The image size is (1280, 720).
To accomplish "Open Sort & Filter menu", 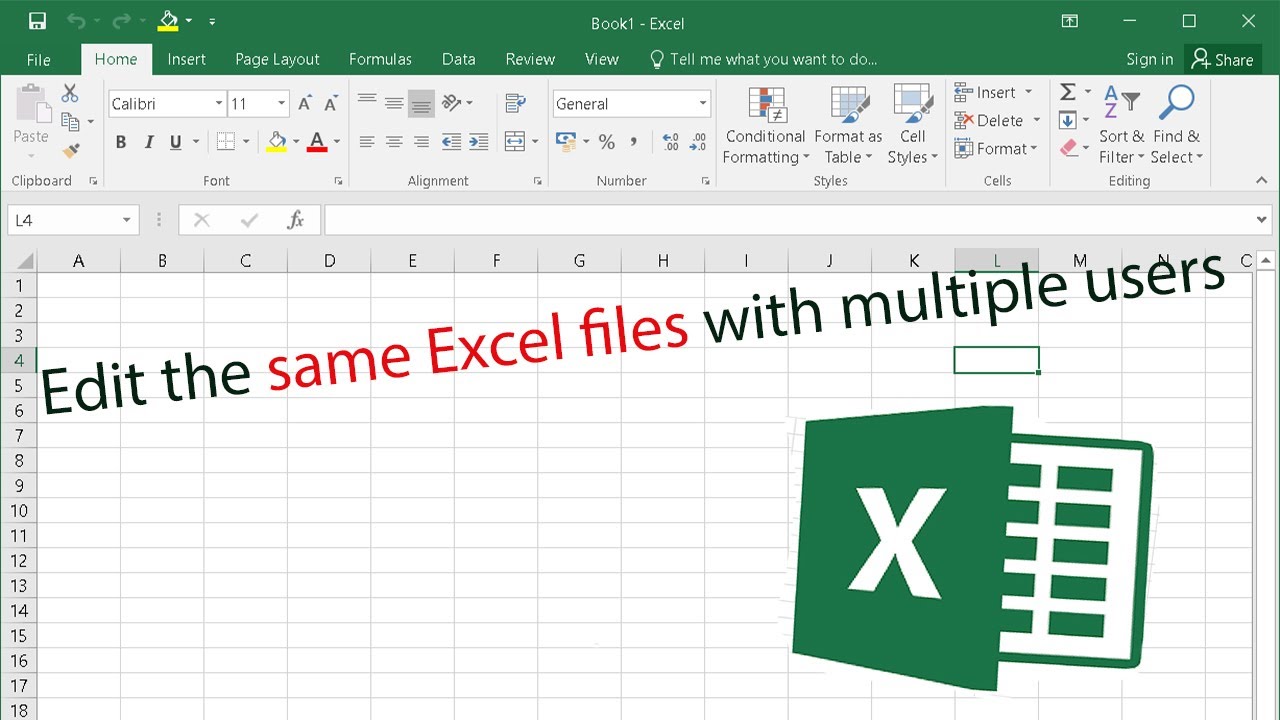I will 1121,125.
